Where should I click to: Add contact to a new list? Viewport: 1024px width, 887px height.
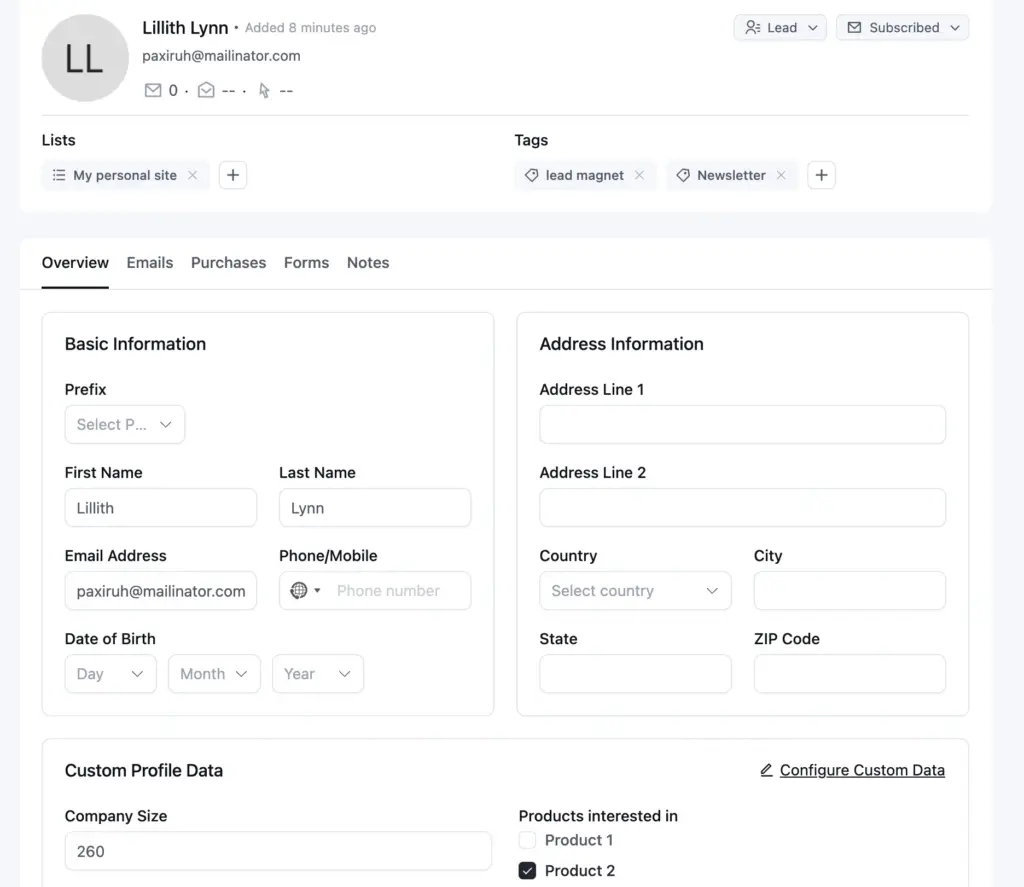232,175
